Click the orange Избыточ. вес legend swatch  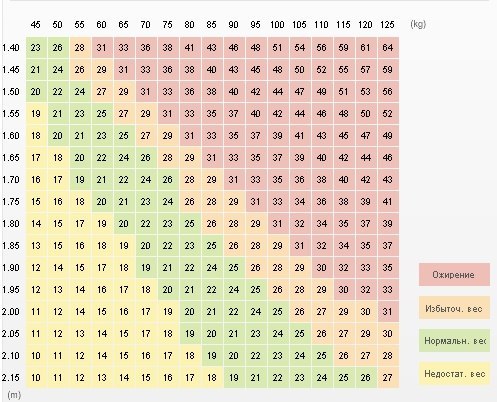click(x=454, y=308)
